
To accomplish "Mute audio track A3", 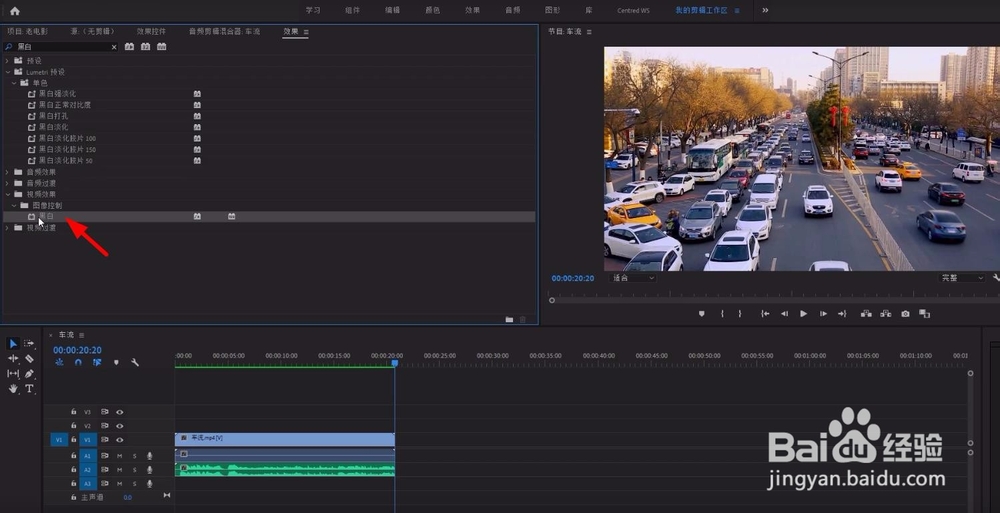I will pos(119,484).
